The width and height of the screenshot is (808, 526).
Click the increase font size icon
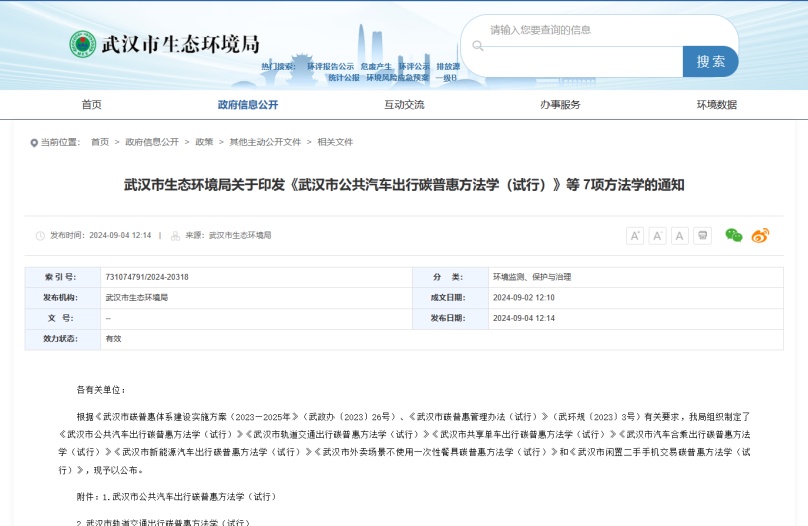(635, 236)
